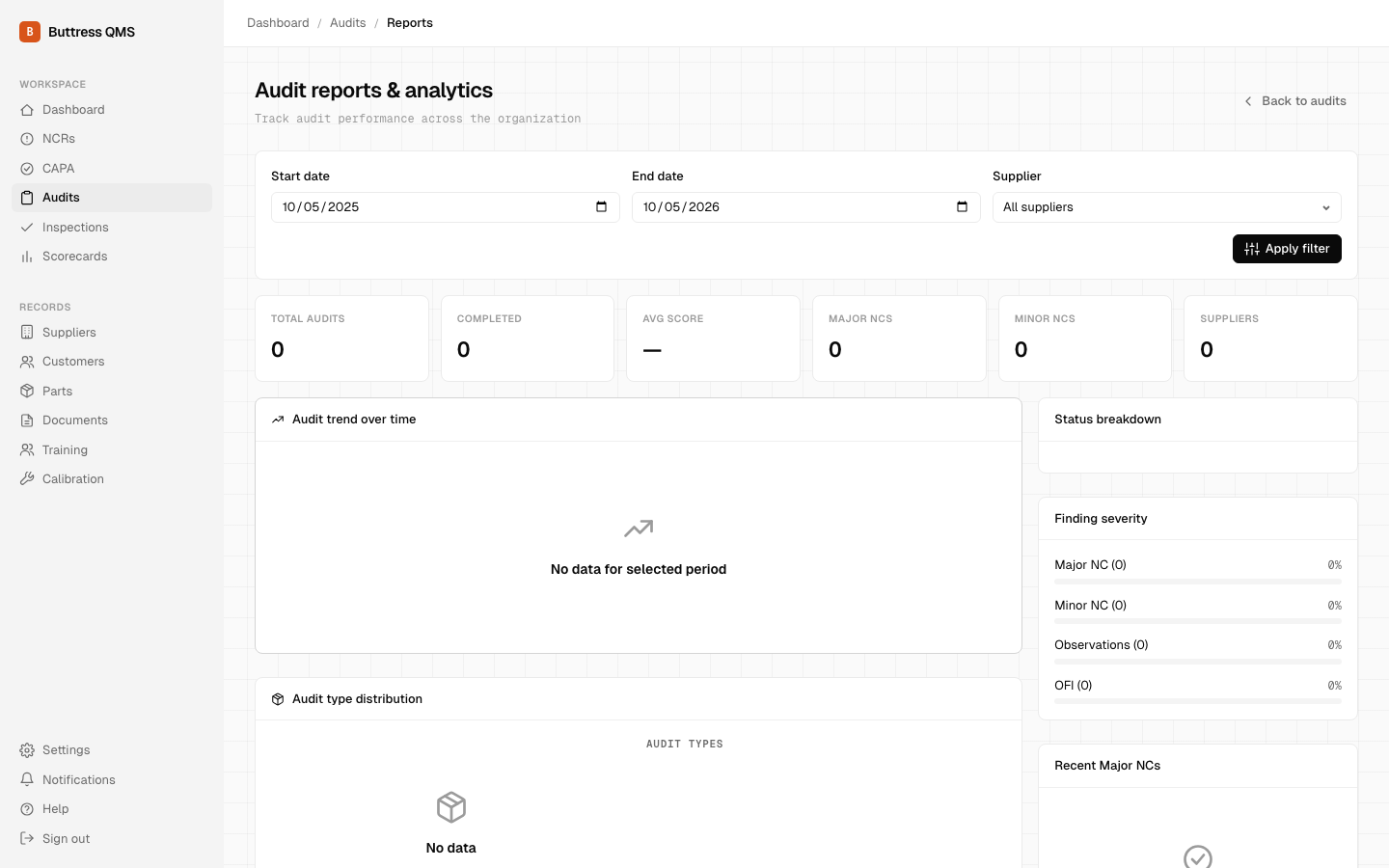
Task: Click the Calibration wrench icon
Action: click(27, 479)
